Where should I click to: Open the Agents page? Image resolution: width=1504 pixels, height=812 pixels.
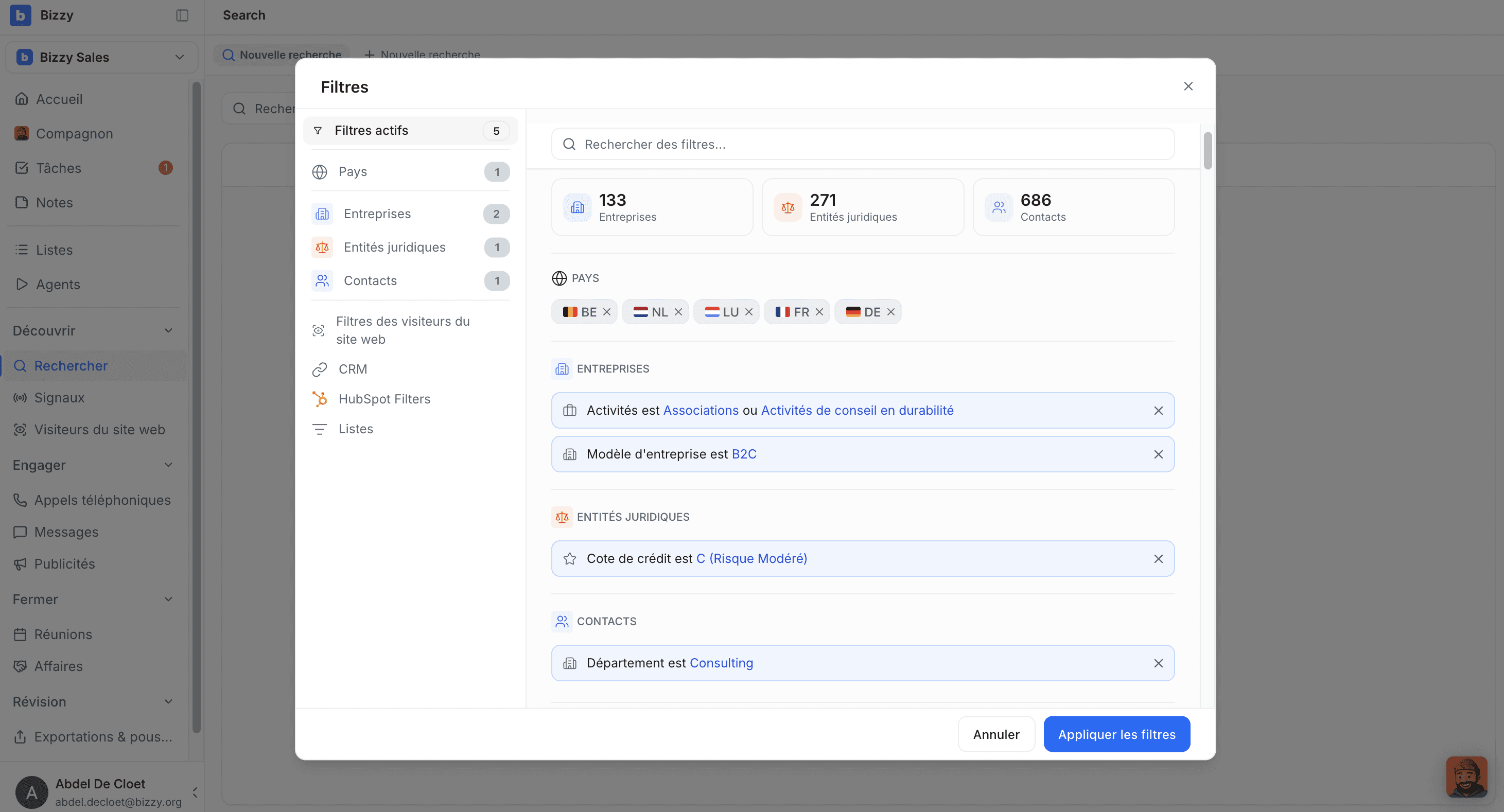pos(47,284)
